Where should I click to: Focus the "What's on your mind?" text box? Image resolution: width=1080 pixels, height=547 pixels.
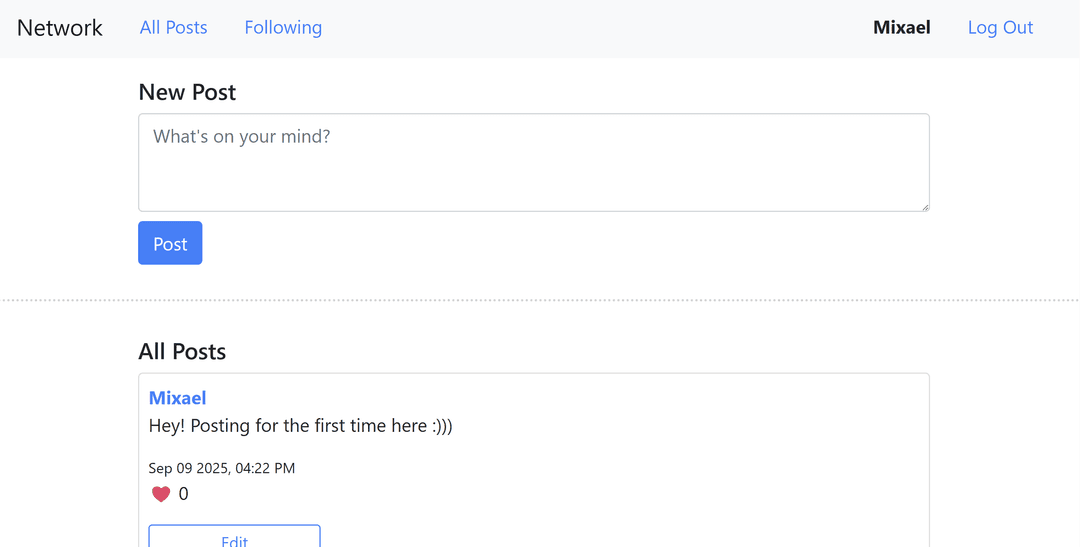(533, 162)
